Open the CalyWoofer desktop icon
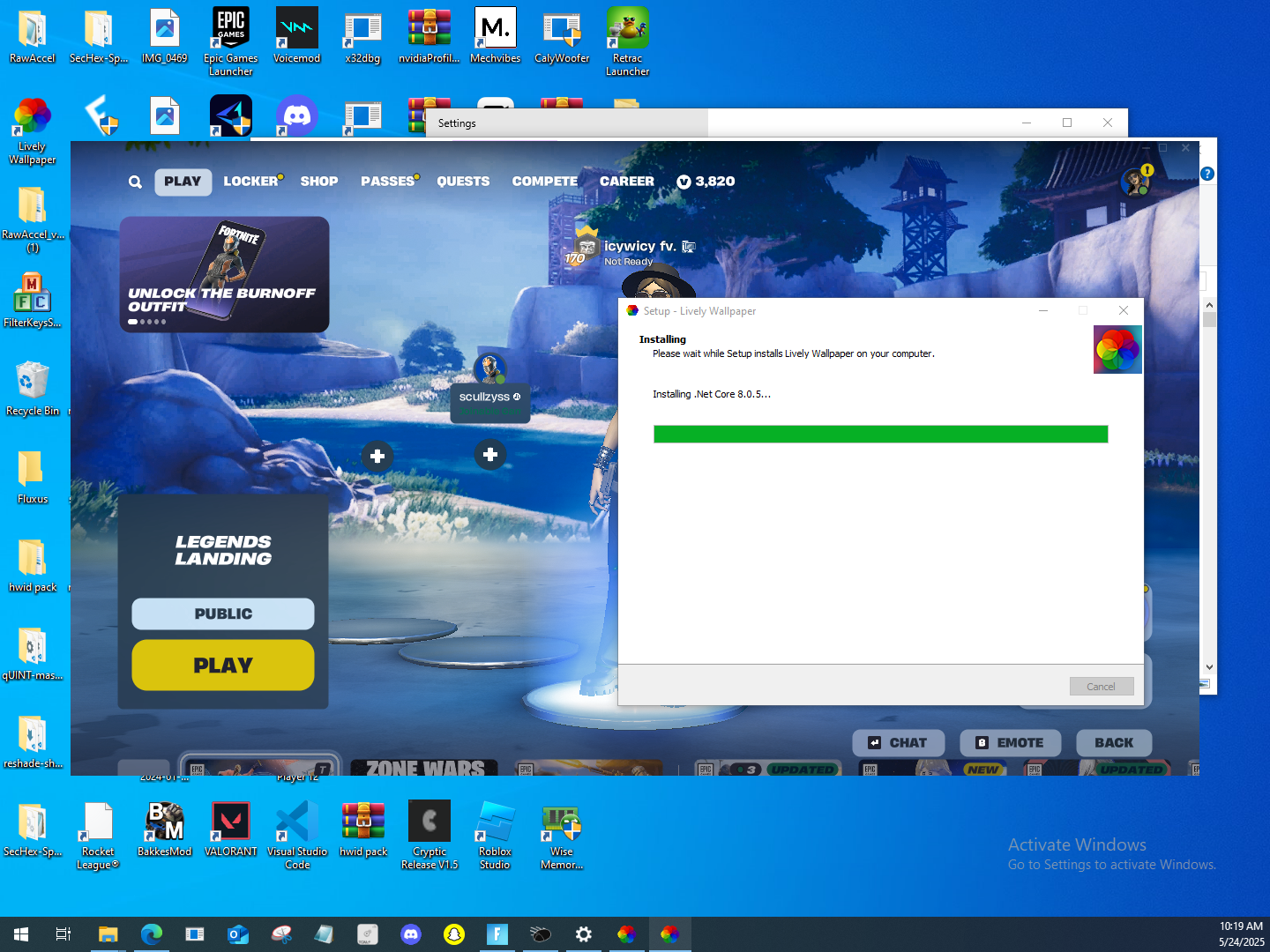Screen dimensions: 1270x952 [x=562, y=36]
